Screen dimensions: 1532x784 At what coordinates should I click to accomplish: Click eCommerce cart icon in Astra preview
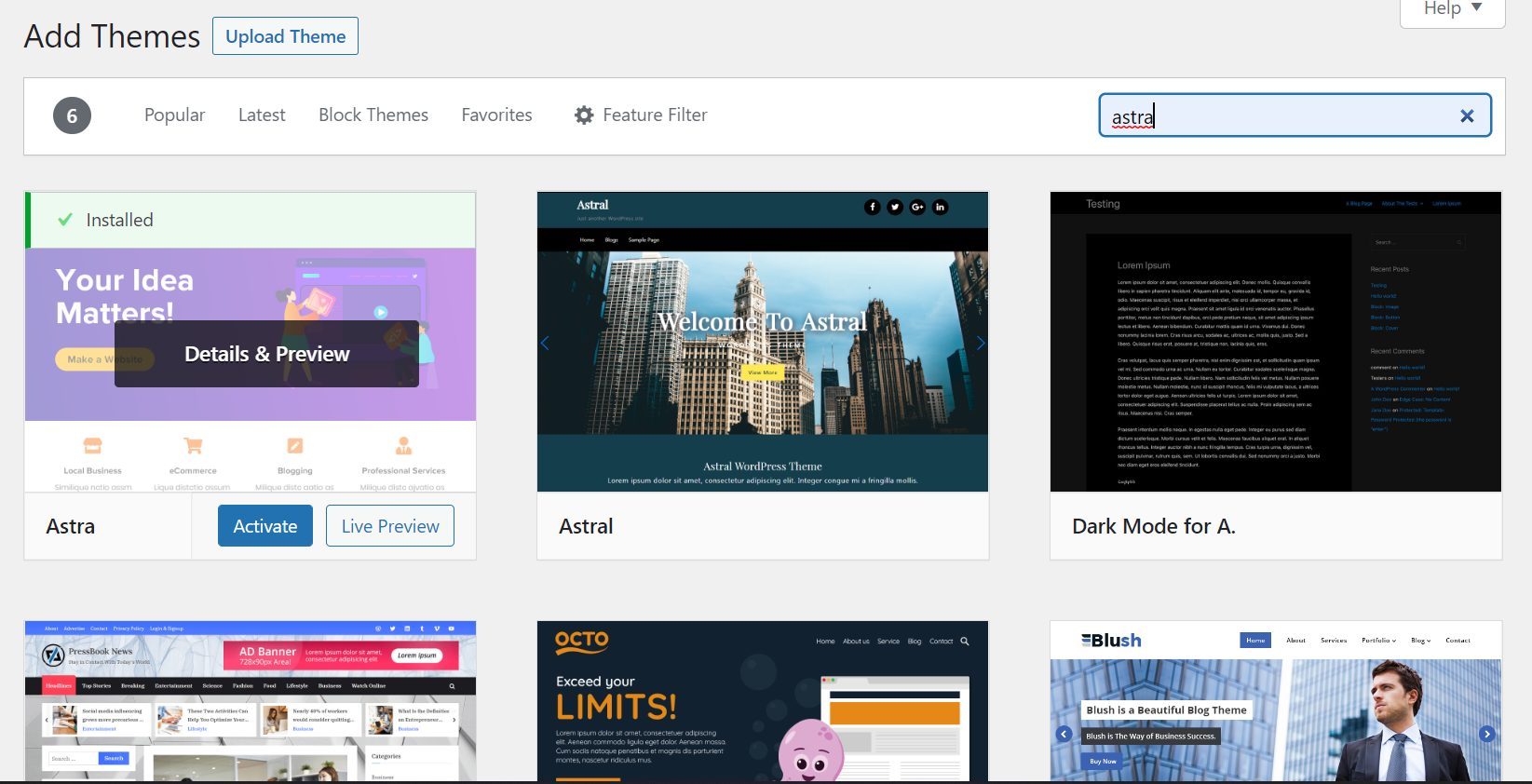coord(193,445)
